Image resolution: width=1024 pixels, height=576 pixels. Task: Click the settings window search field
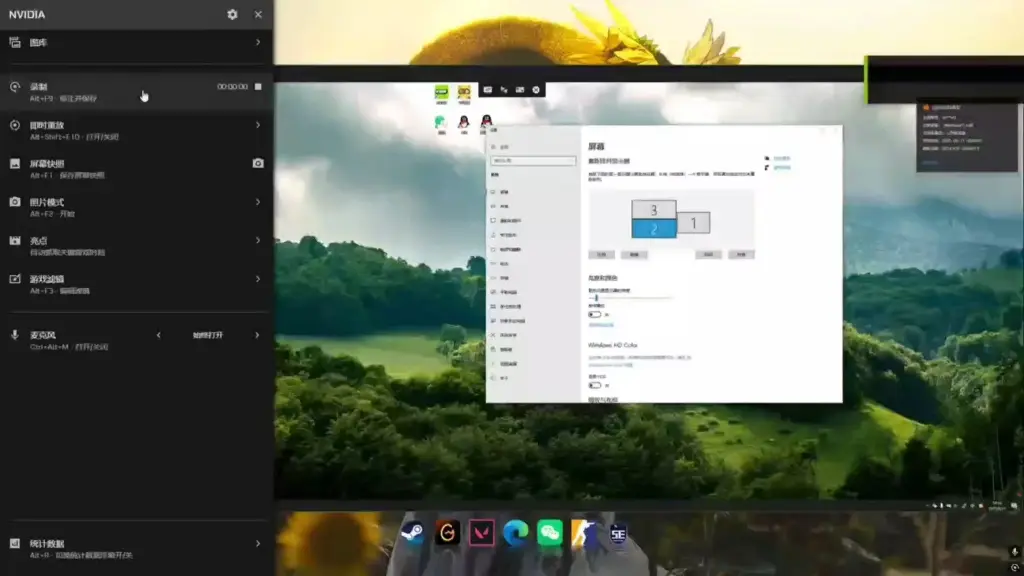(534, 161)
